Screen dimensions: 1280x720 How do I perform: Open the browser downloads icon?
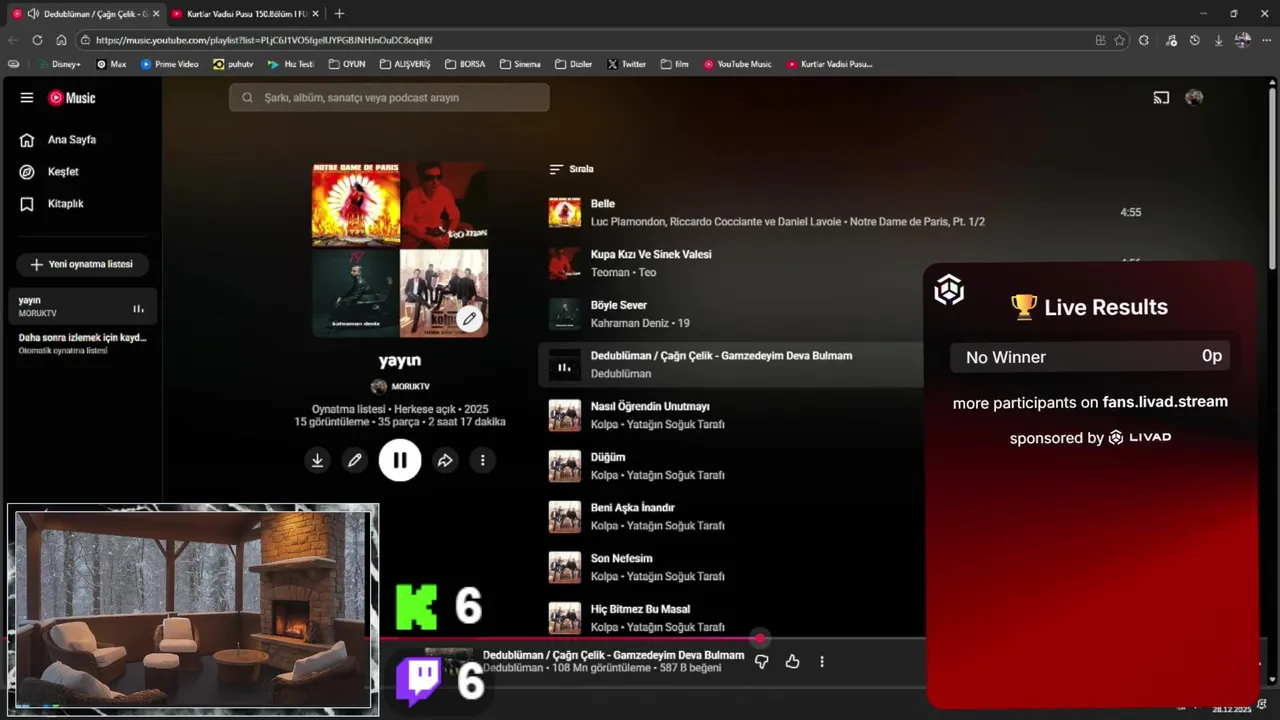coord(1219,40)
